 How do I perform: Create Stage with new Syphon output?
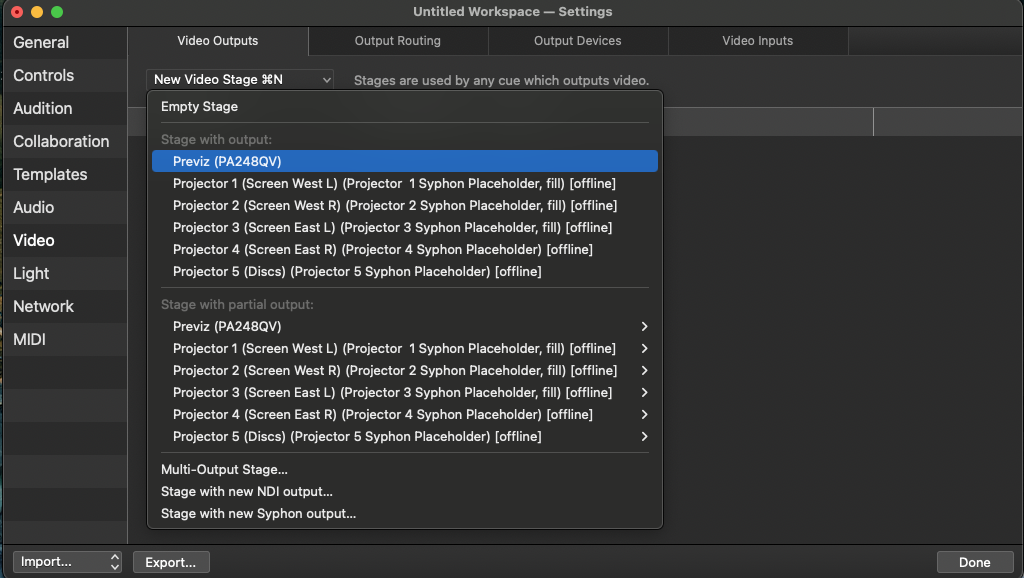coord(258,514)
